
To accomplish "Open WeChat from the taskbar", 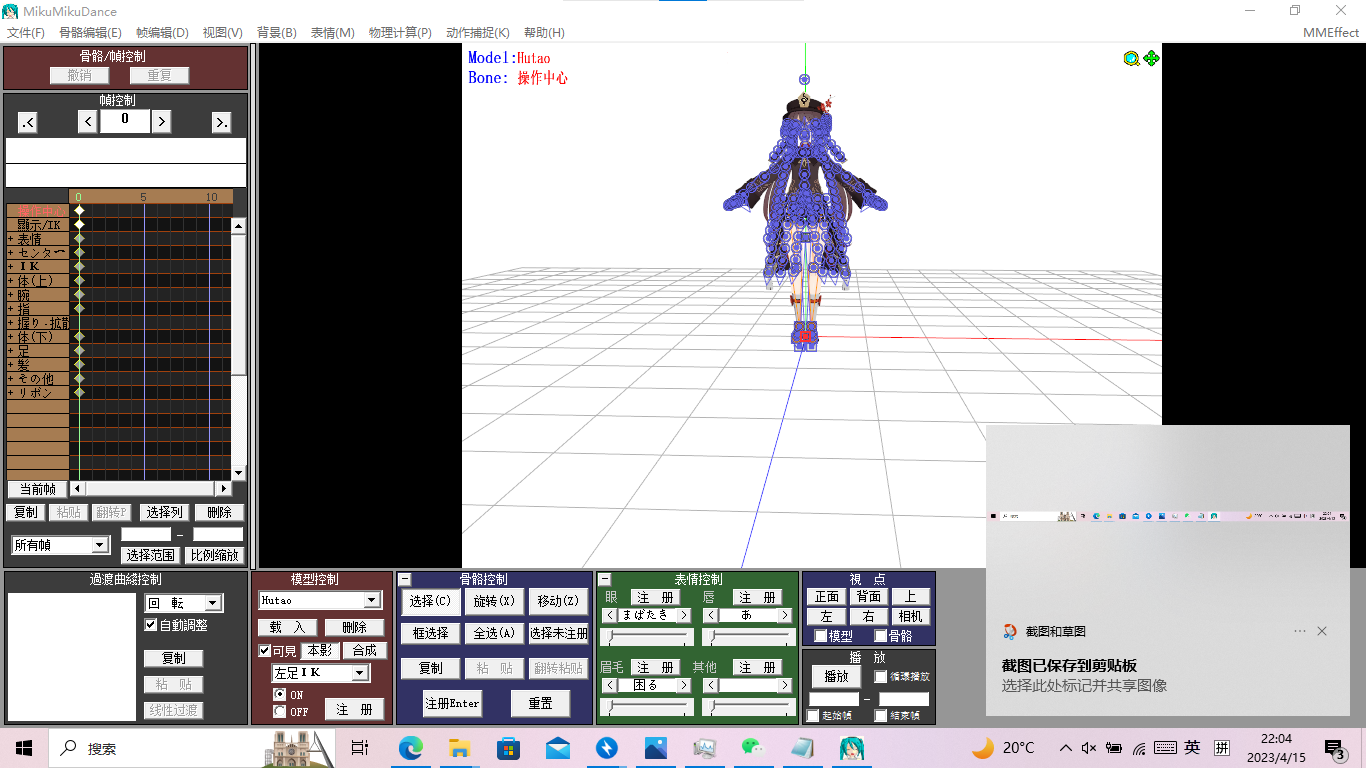I will (x=753, y=748).
